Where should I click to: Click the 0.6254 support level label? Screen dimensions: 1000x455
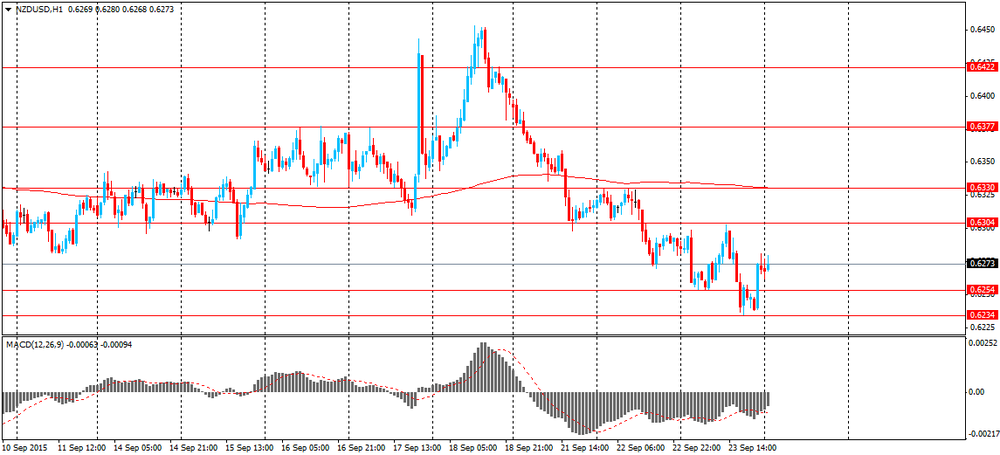[980, 290]
